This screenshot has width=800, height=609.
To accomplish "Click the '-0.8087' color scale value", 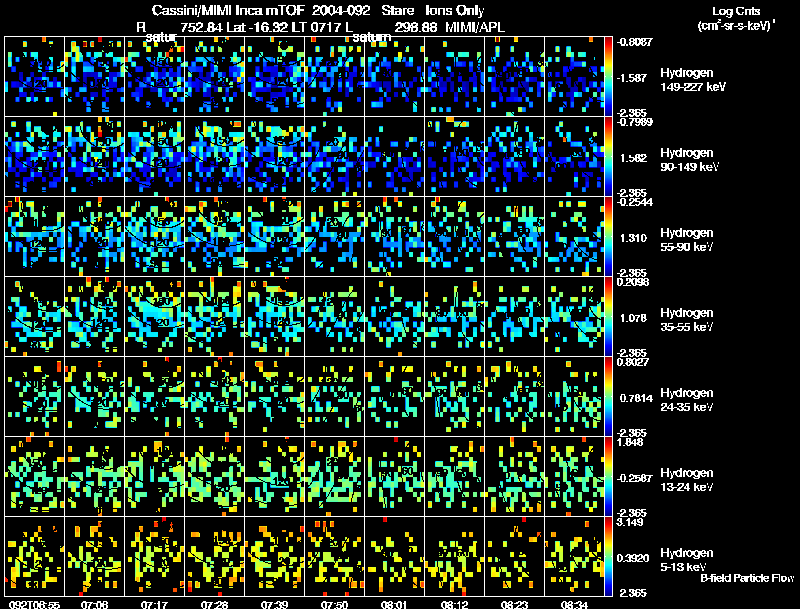I will click(634, 42).
